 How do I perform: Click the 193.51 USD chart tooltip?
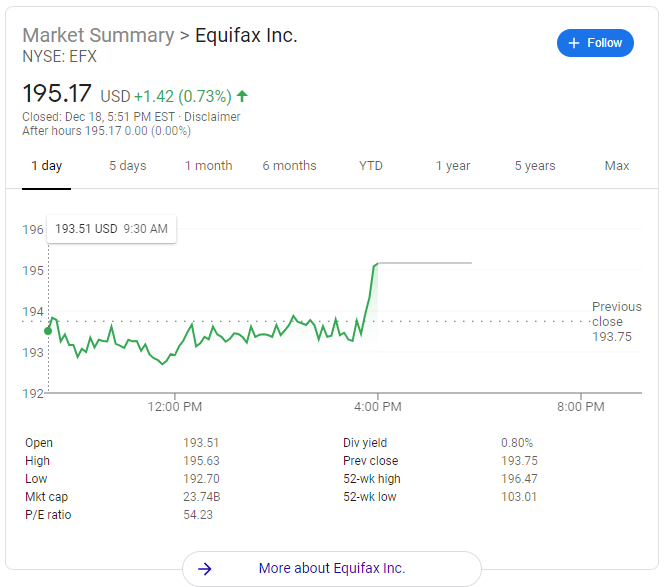pyautogui.click(x=111, y=229)
